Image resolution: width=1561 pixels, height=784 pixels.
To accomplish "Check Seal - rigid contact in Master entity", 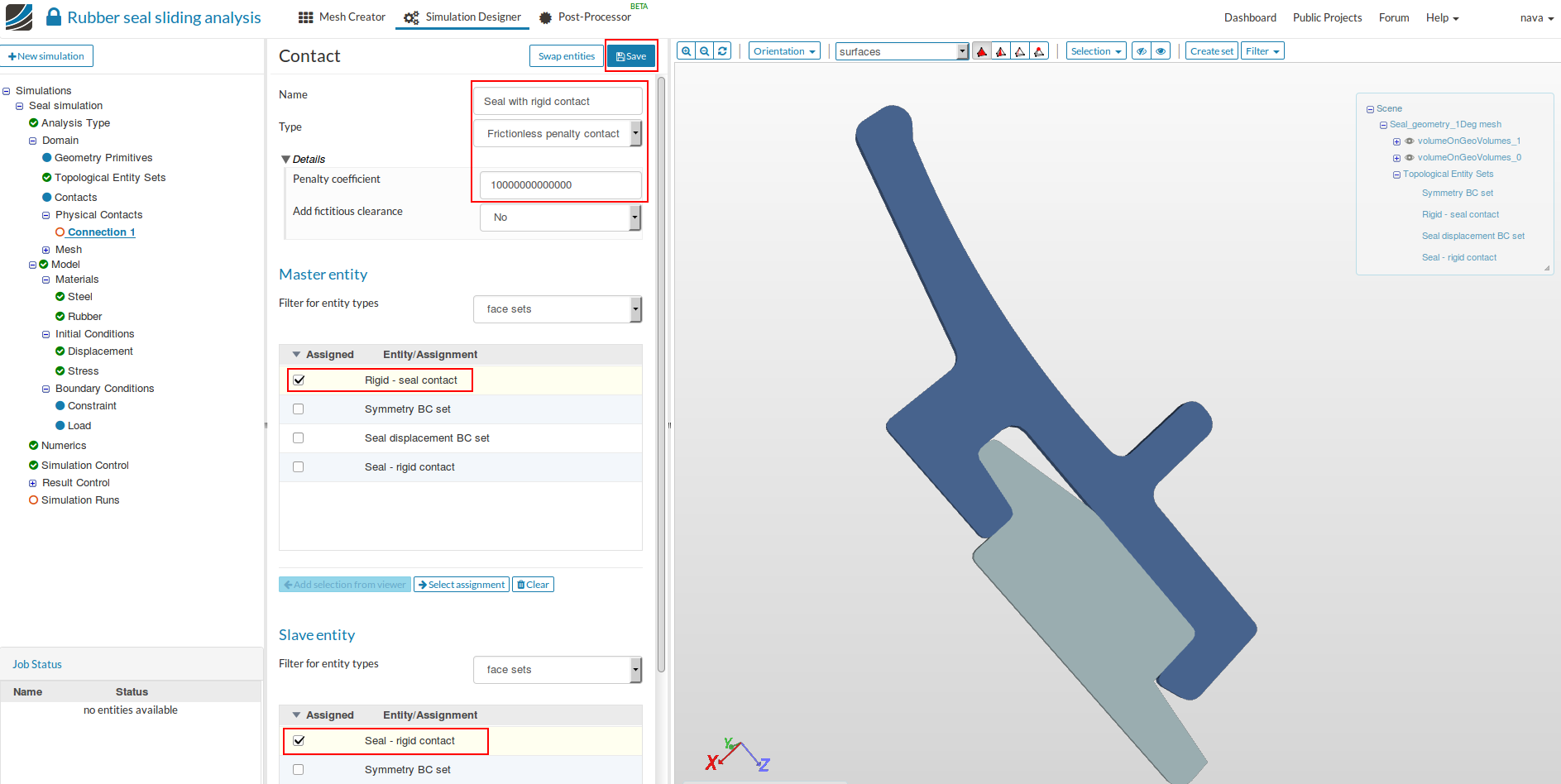I will point(299,467).
